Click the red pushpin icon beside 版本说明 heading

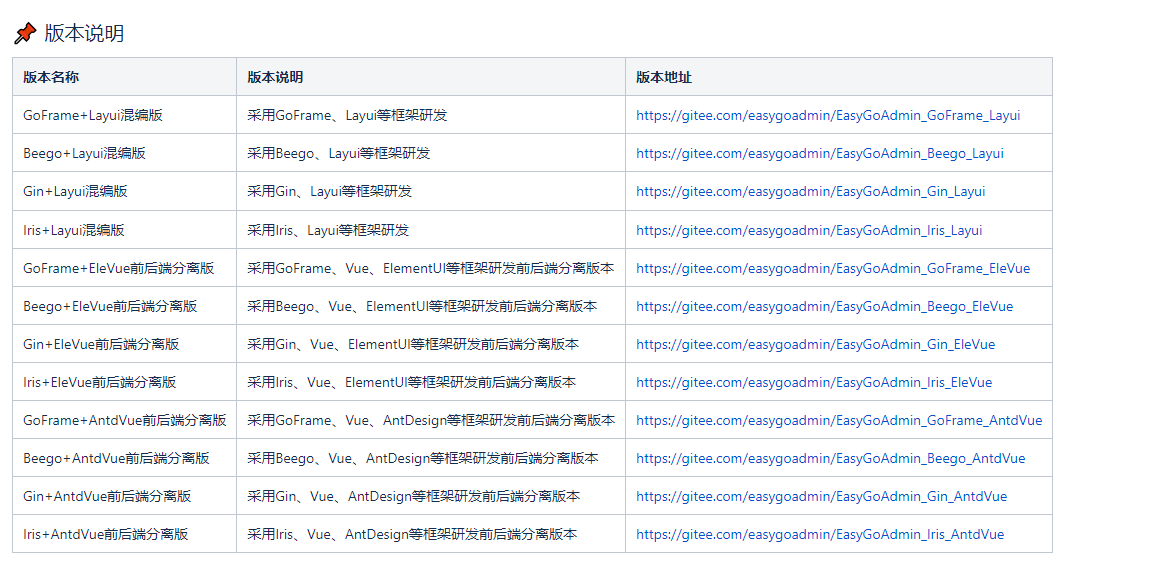click(25, 33)
